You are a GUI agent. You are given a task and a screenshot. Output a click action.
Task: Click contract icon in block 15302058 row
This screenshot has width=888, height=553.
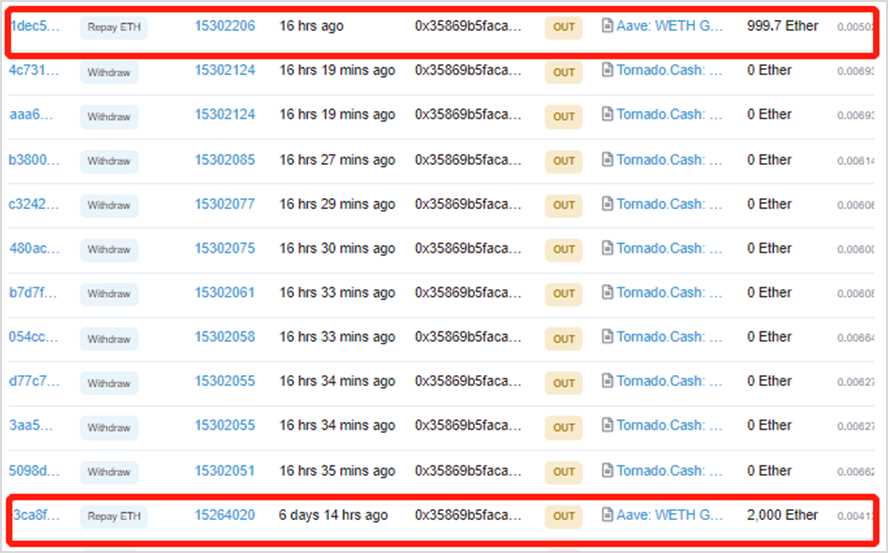pos(607,337)
